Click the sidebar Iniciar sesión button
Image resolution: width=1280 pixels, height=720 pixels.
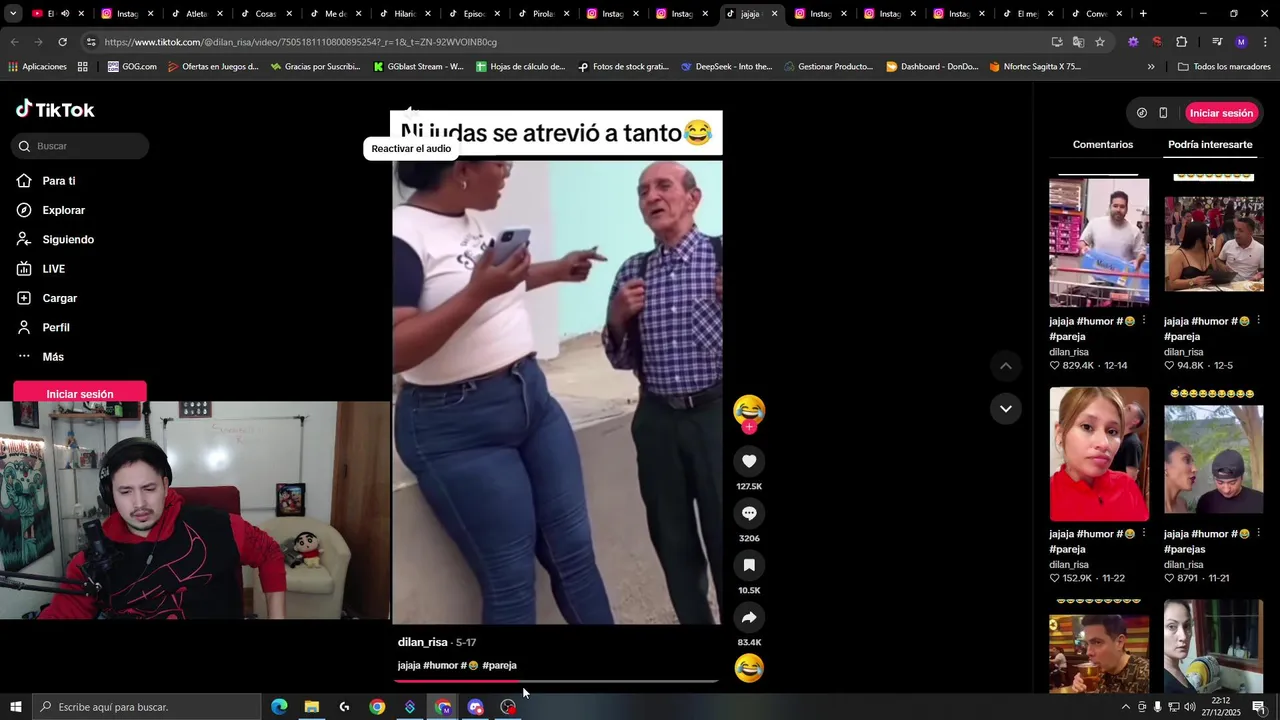[80, 393]
